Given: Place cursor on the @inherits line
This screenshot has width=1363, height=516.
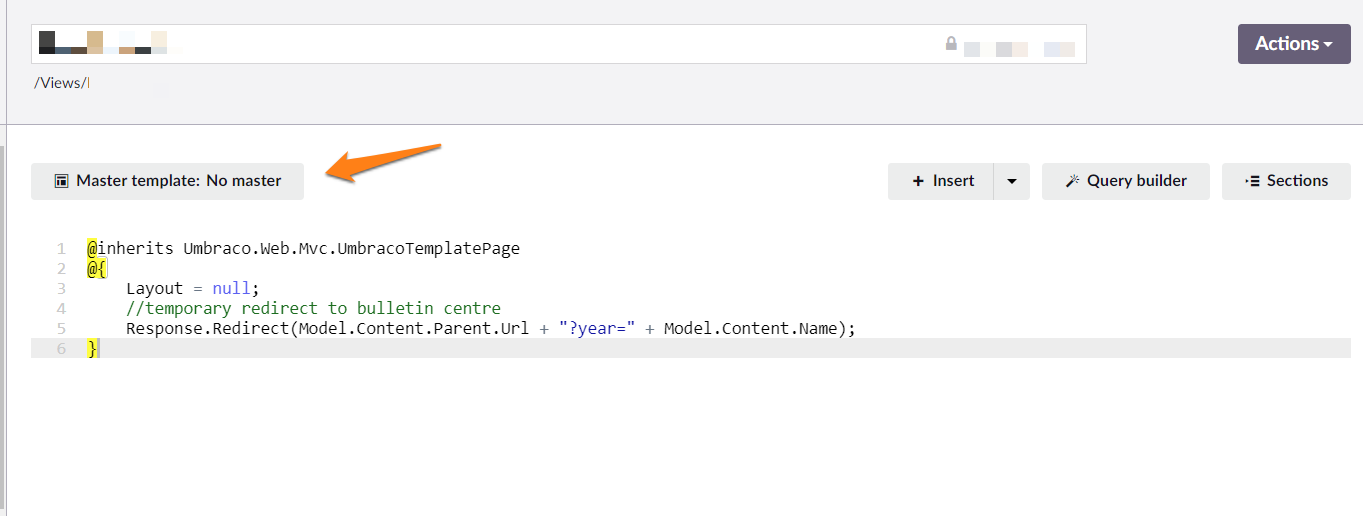Looking at the screenshot, I should click(303, 249).
